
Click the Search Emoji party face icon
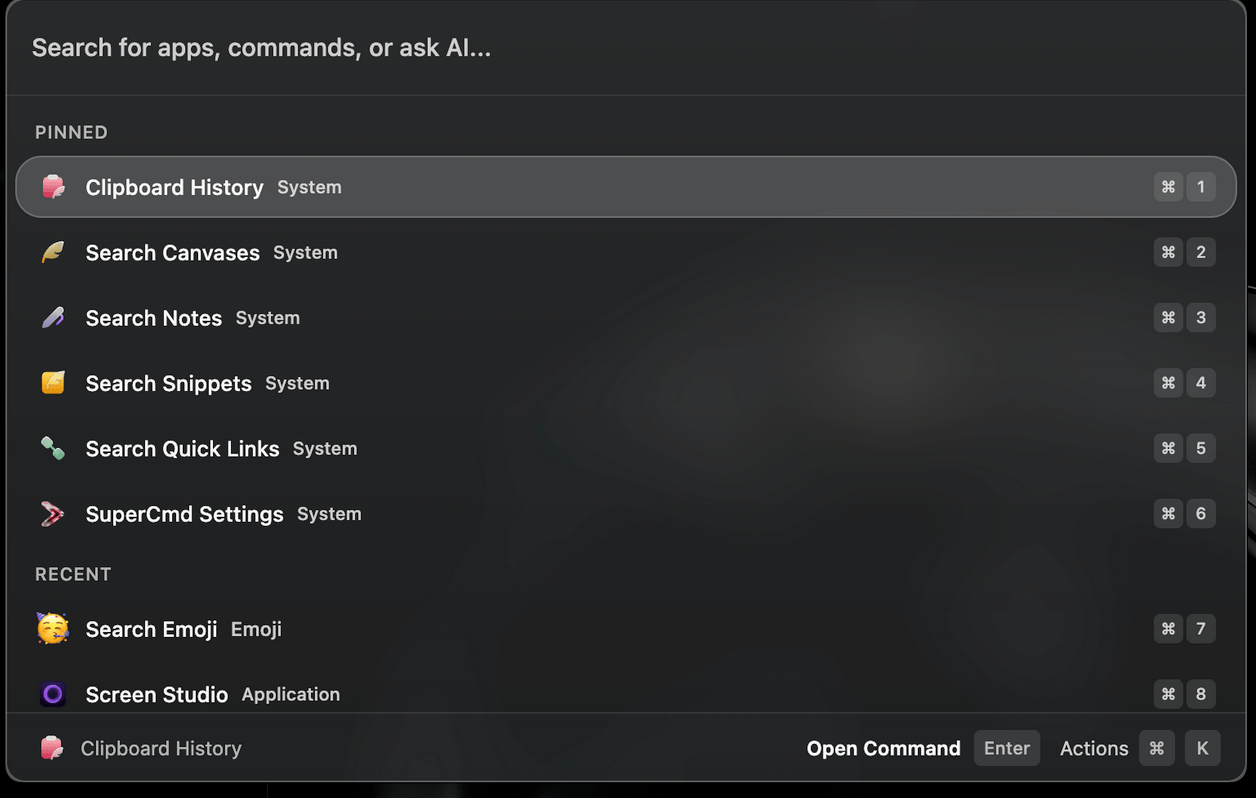[53, 629]
